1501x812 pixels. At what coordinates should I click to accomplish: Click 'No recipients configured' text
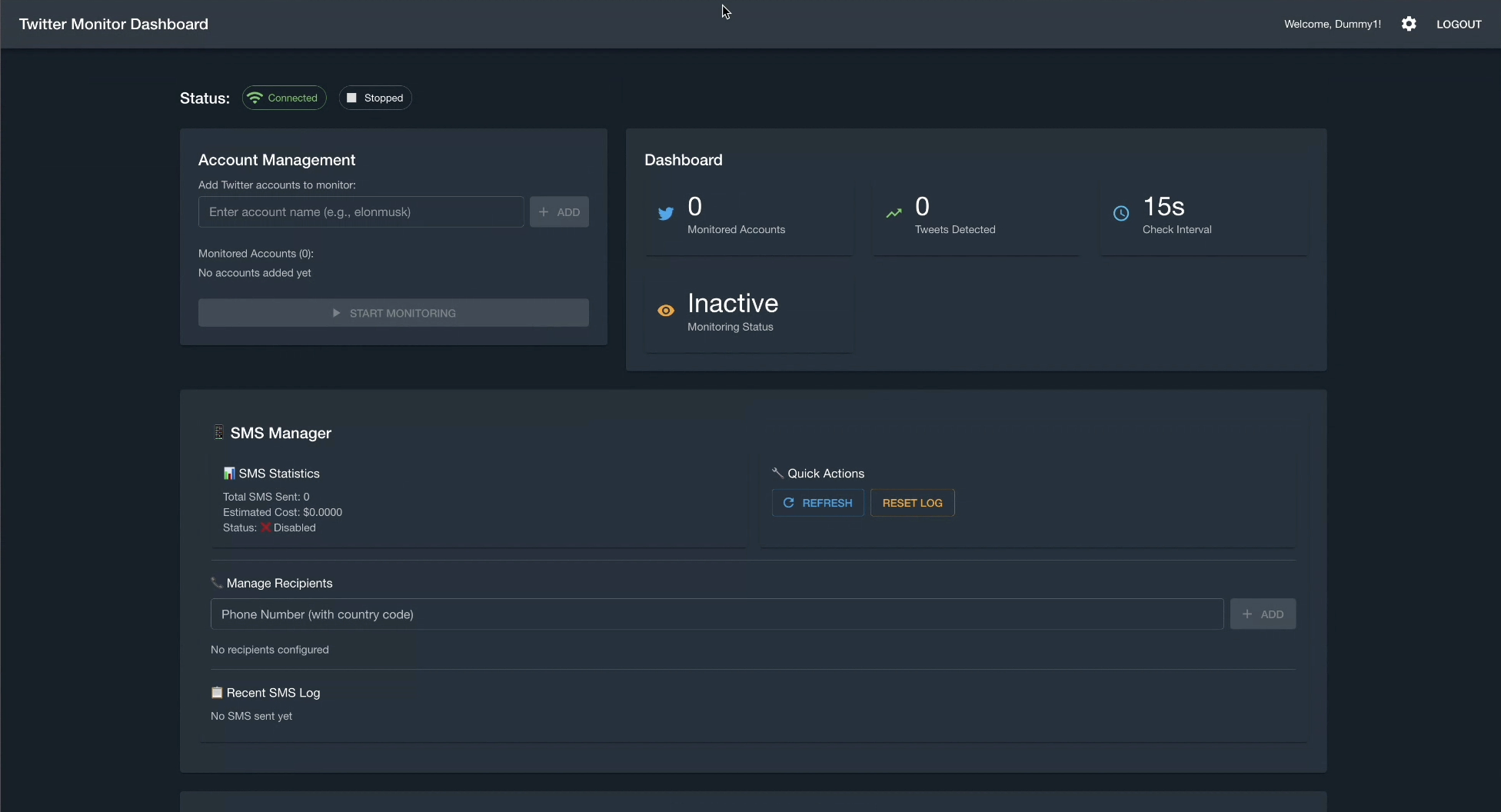[x=270, y=650]
